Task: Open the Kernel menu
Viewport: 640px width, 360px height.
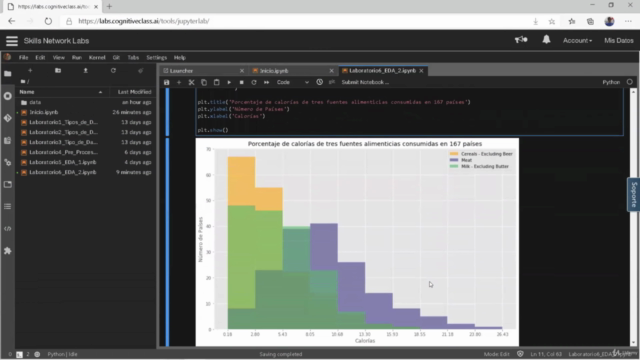Action: (97, 58)
